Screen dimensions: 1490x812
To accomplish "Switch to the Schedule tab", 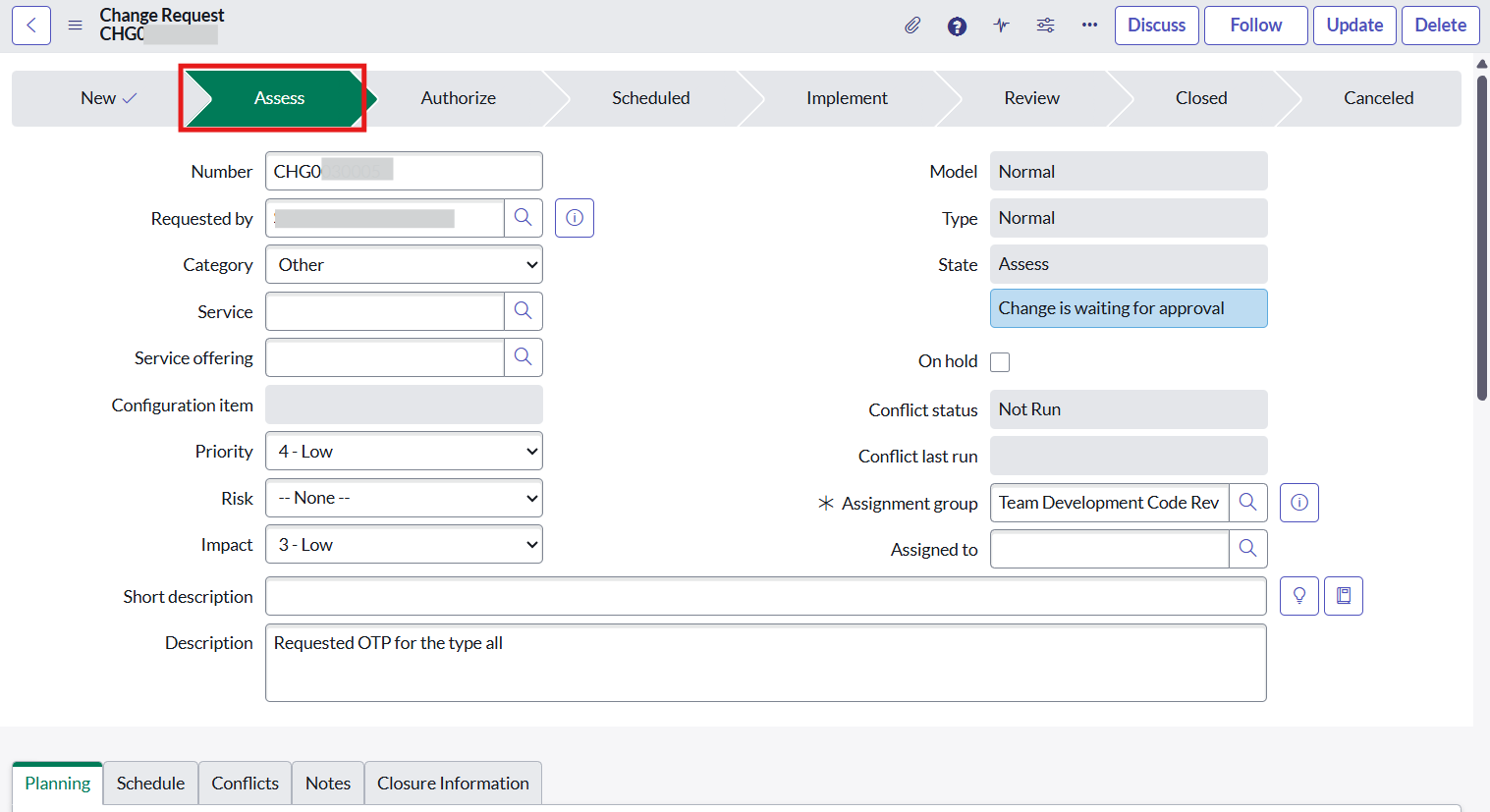I will (x=150, y=784).
